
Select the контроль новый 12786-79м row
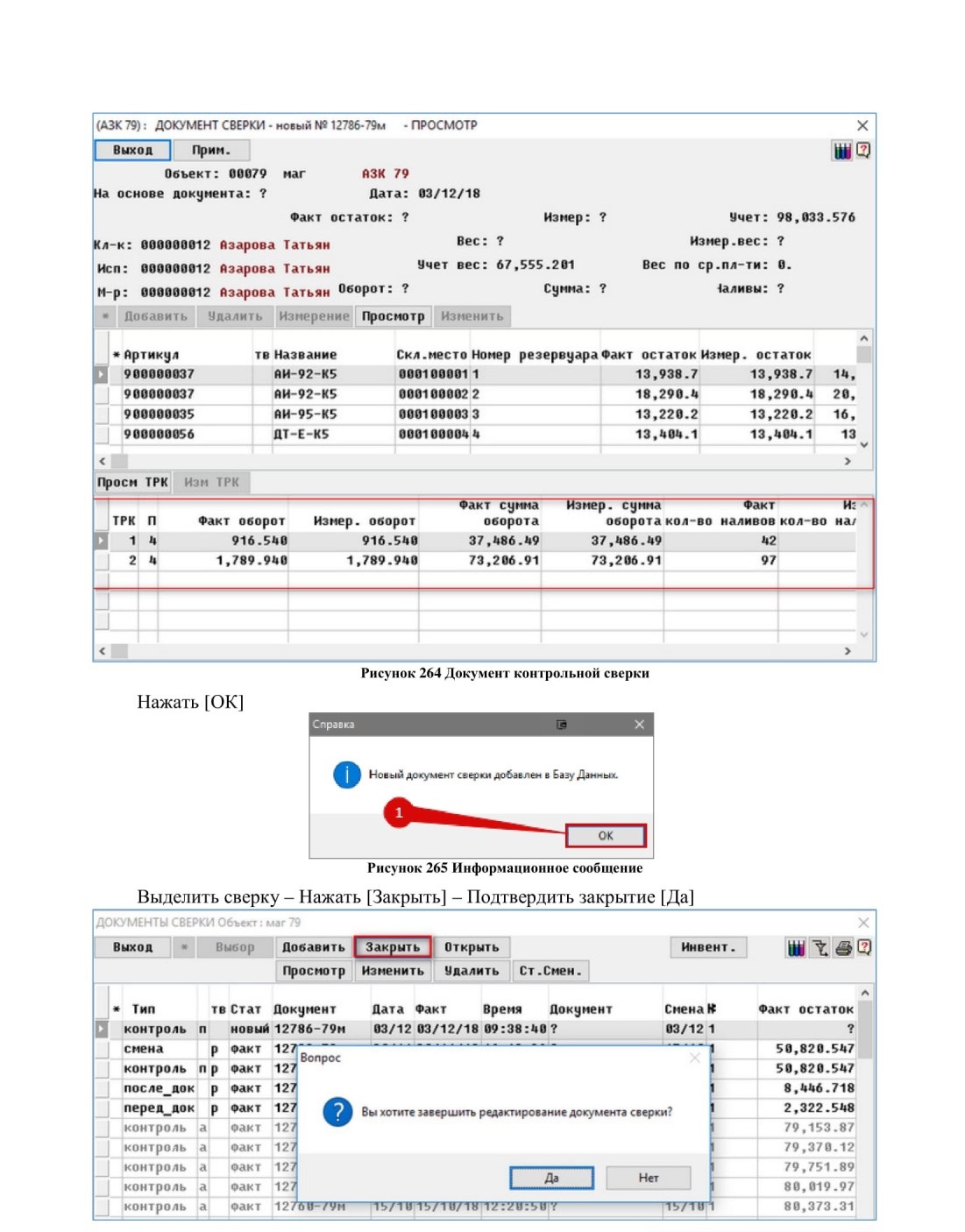pyautogui.click(x=475, y=1029)
